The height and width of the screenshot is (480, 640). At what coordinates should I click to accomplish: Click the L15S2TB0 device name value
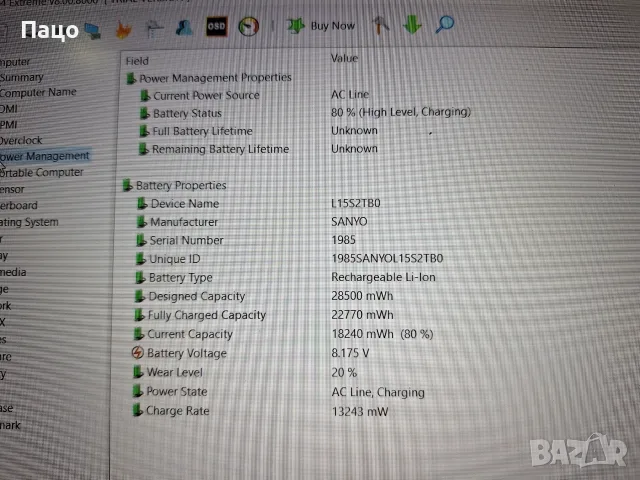[x=356, y=203]
